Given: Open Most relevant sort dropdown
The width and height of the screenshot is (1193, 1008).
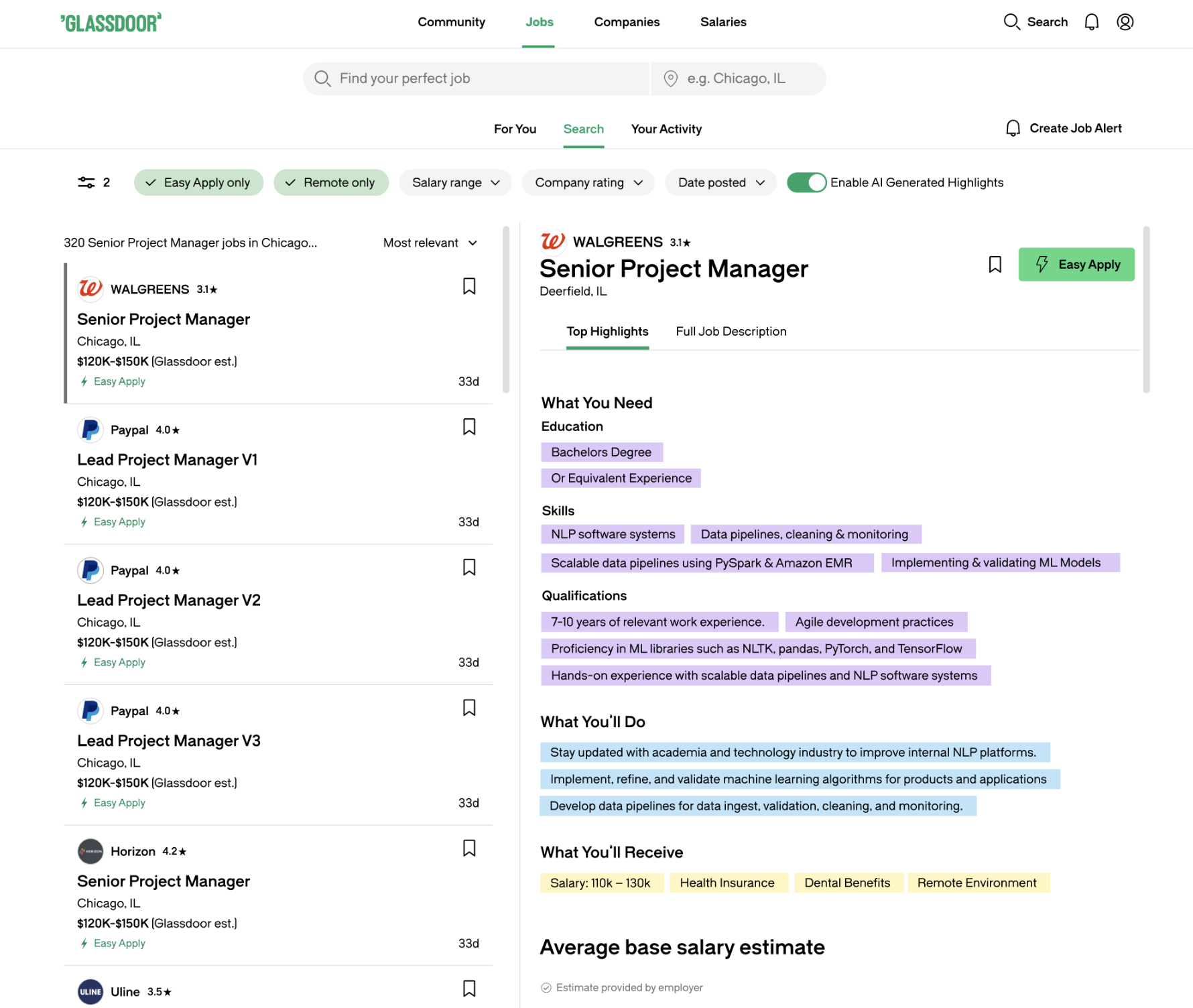Looking at the screenshot, I should click(430, 243).
